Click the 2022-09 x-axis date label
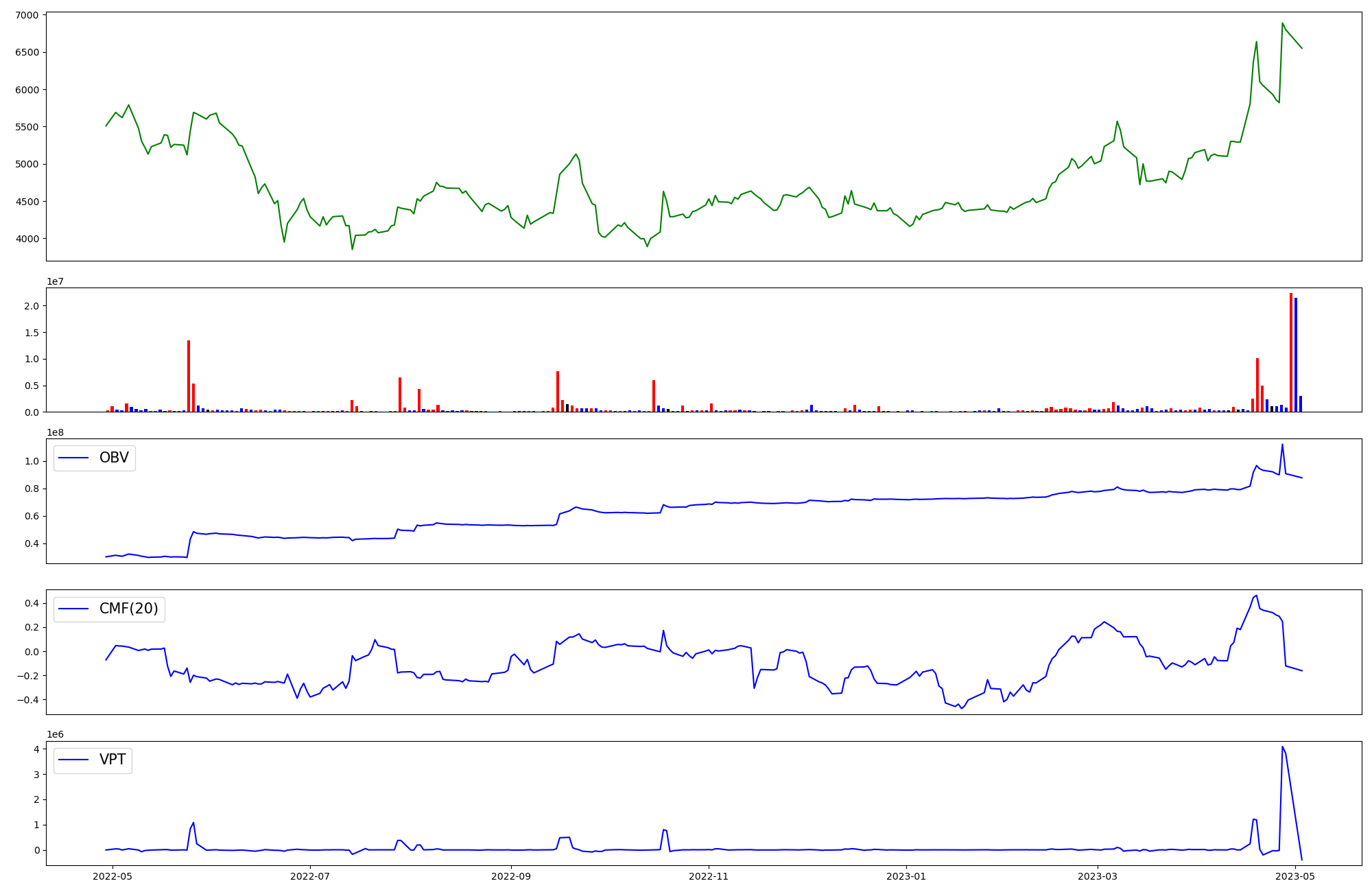 pos(511,876)
